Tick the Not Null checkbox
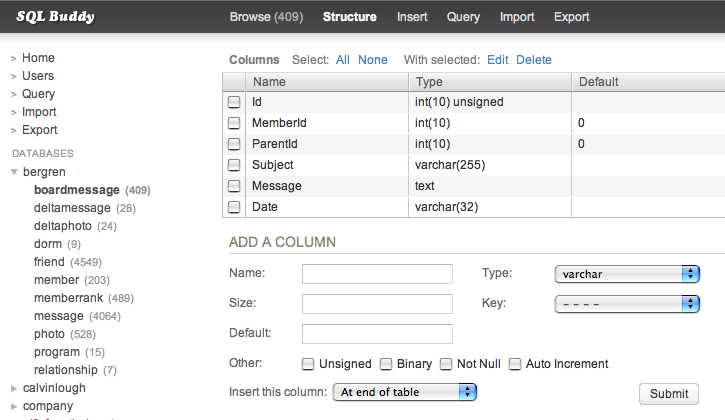Viewport: 725px width, 420px height. (x=446, y=364)
